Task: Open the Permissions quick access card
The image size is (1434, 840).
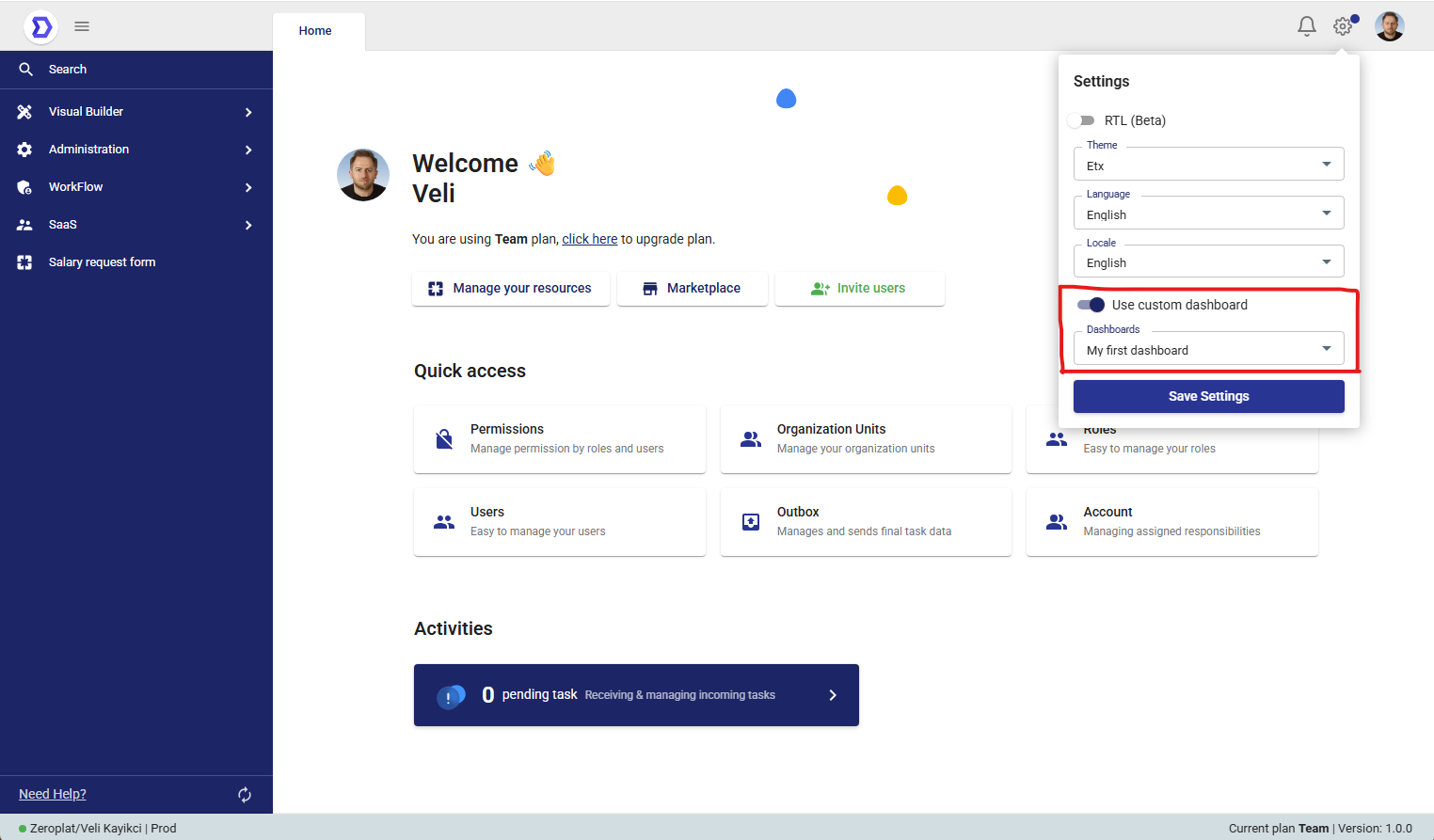Action: (x=559, y=439)
